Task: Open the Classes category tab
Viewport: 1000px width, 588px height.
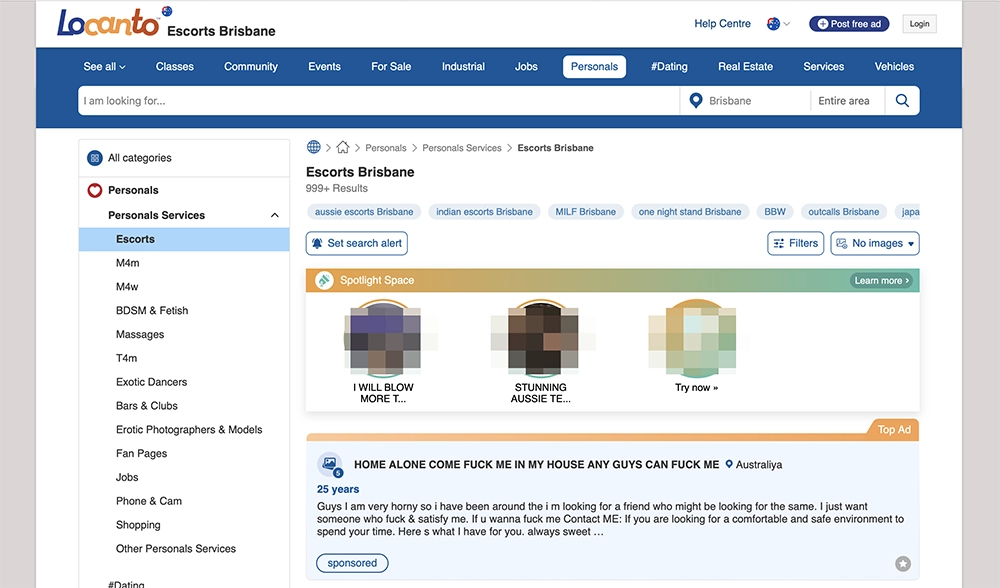Action: click(175, 66)
